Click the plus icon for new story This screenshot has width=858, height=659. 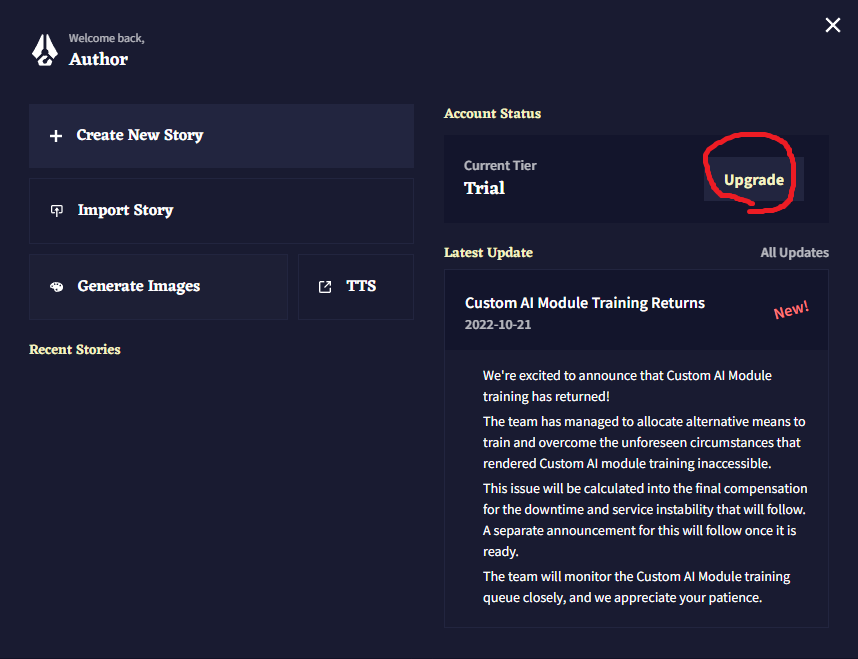coord(56,136)
